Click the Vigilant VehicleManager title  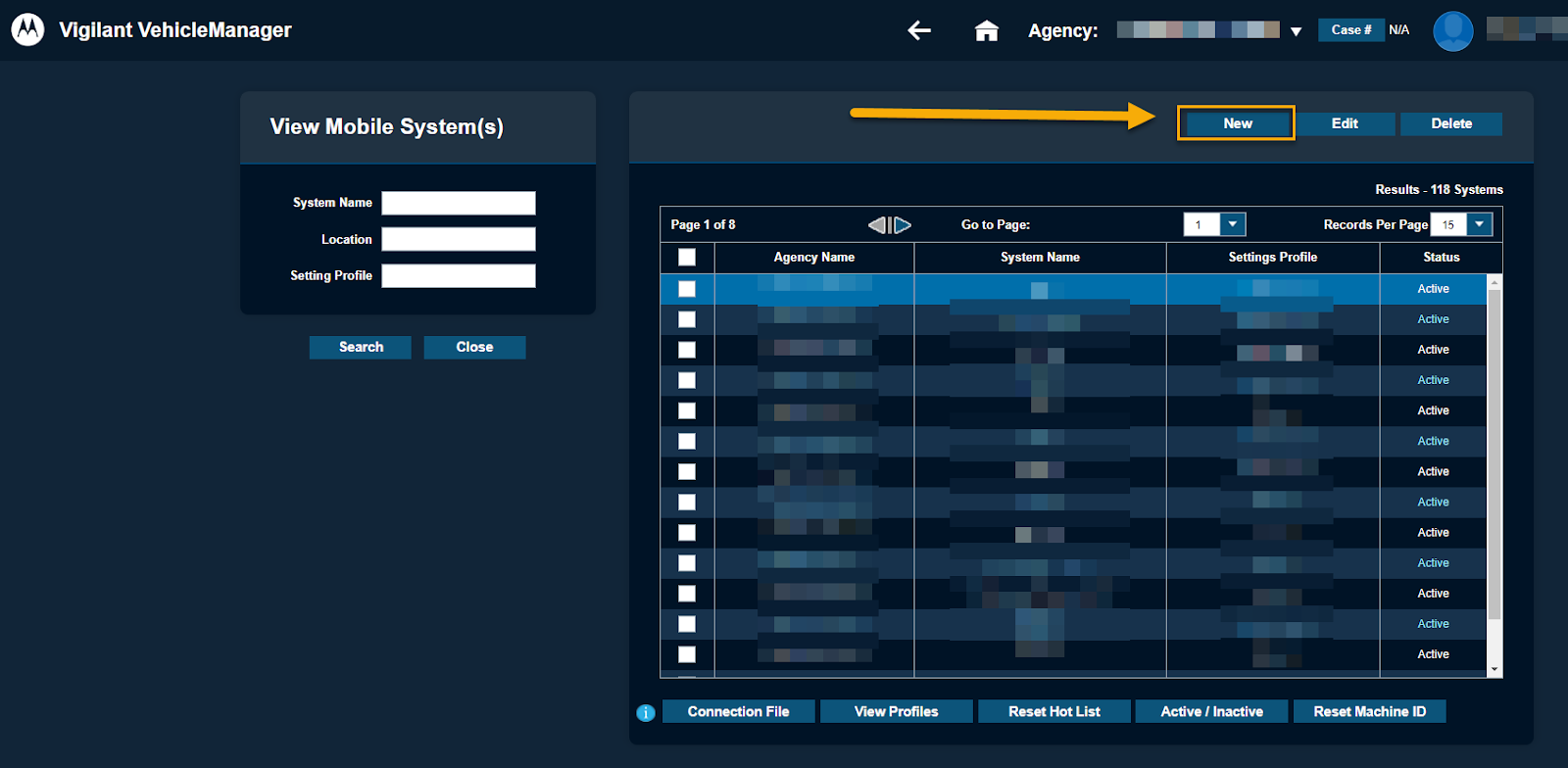click(x=175, y=30)
